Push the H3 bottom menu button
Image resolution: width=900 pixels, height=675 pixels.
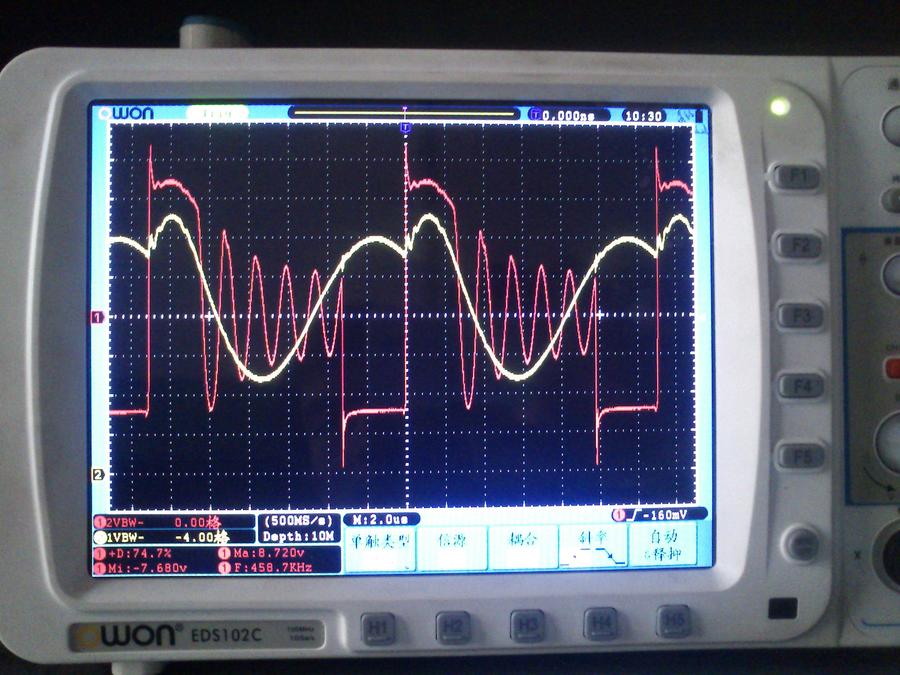click(527, 624)
